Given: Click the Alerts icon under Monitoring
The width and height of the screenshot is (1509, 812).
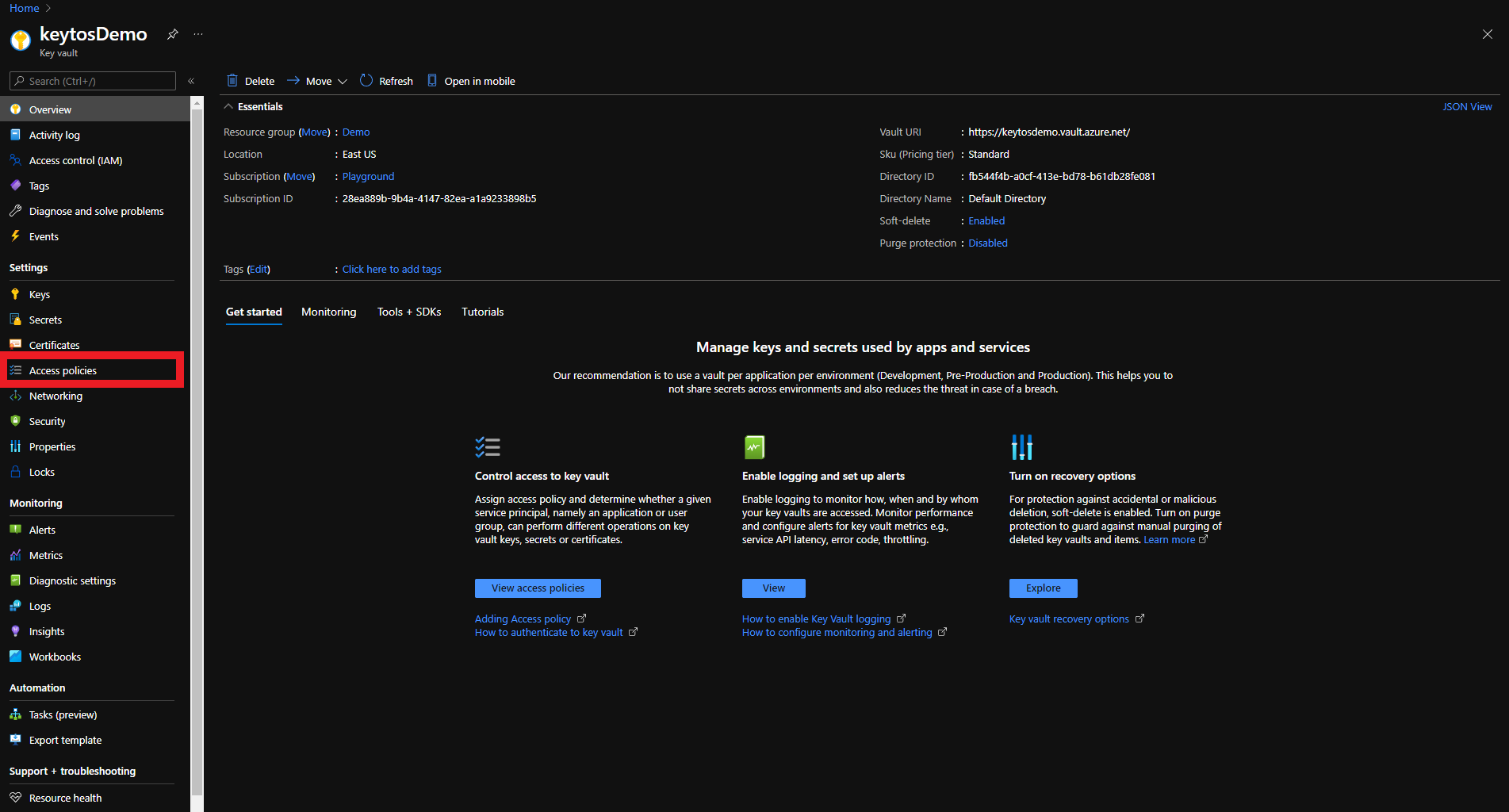Looking at the screenshot, I should [x=15, y=530].
